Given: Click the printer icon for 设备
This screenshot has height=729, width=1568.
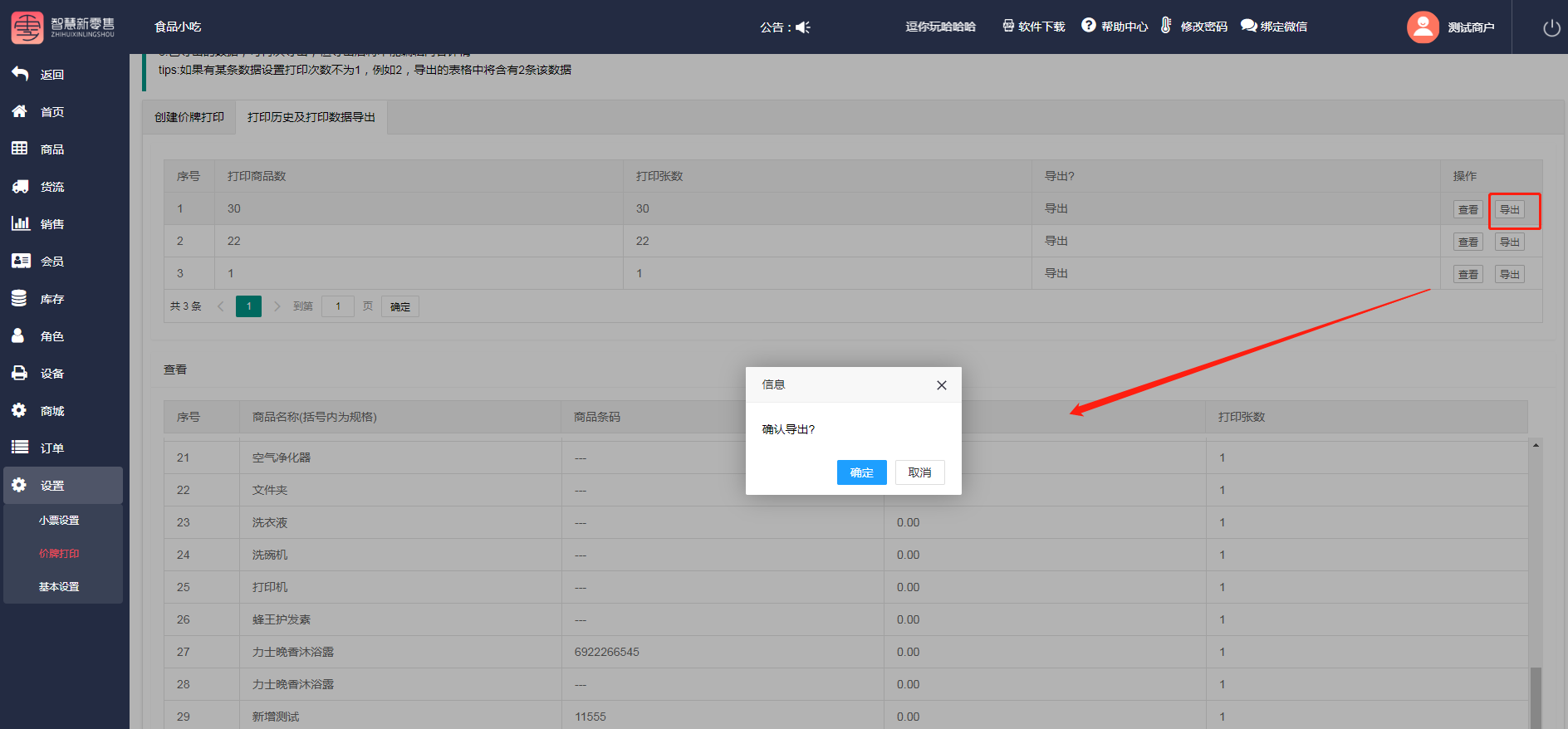Looking at the screenshot, I should 19,373.
